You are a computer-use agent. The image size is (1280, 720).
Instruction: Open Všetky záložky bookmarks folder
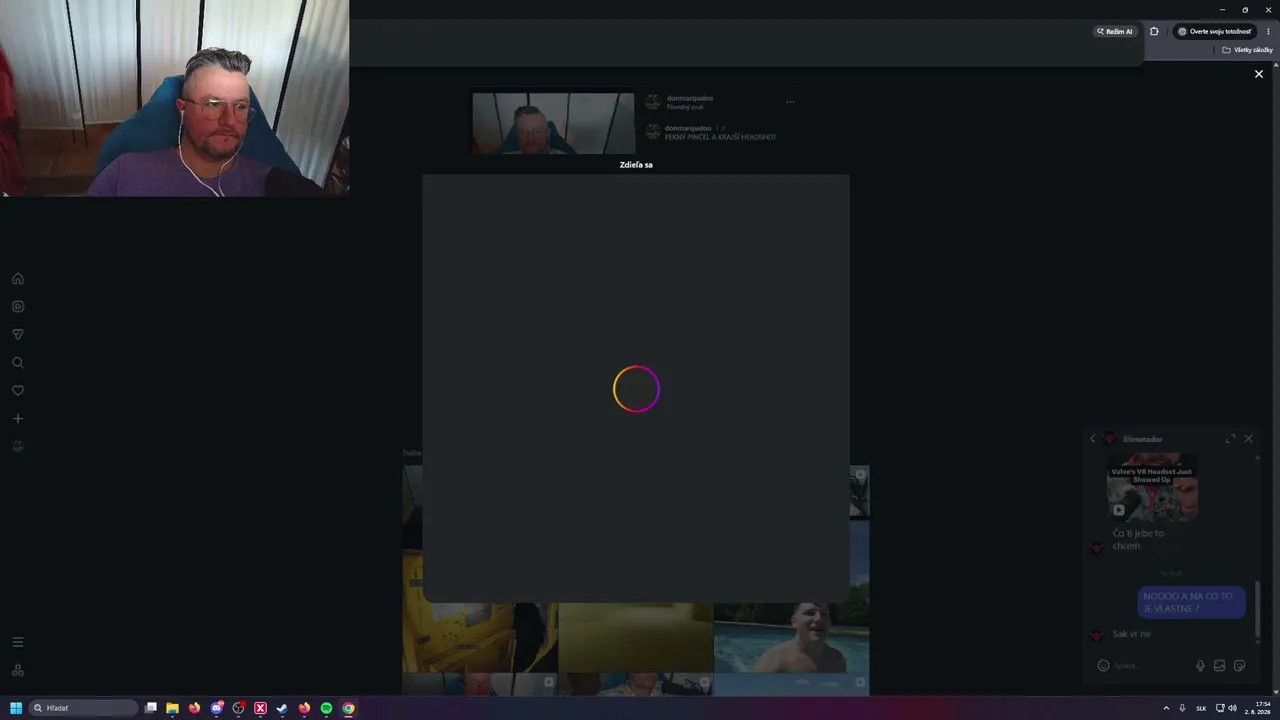[1247, 50]
